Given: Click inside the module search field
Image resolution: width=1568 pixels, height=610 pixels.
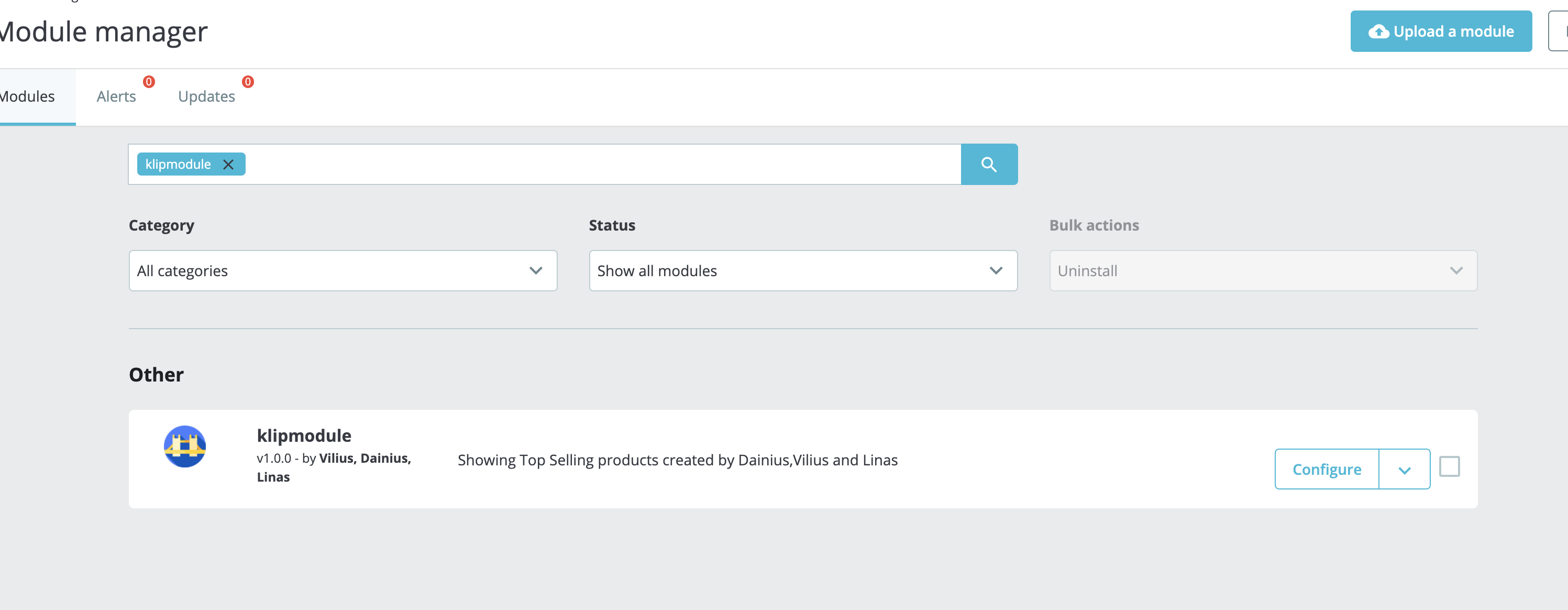Looking at the screenshot, I should click(x=603, y=165).
